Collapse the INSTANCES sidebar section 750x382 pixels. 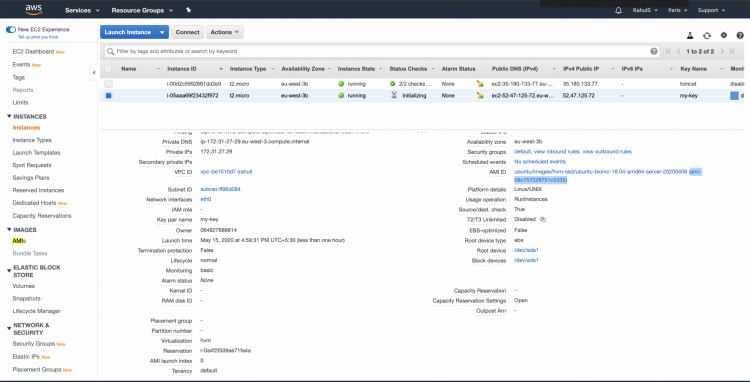point(9,117)
